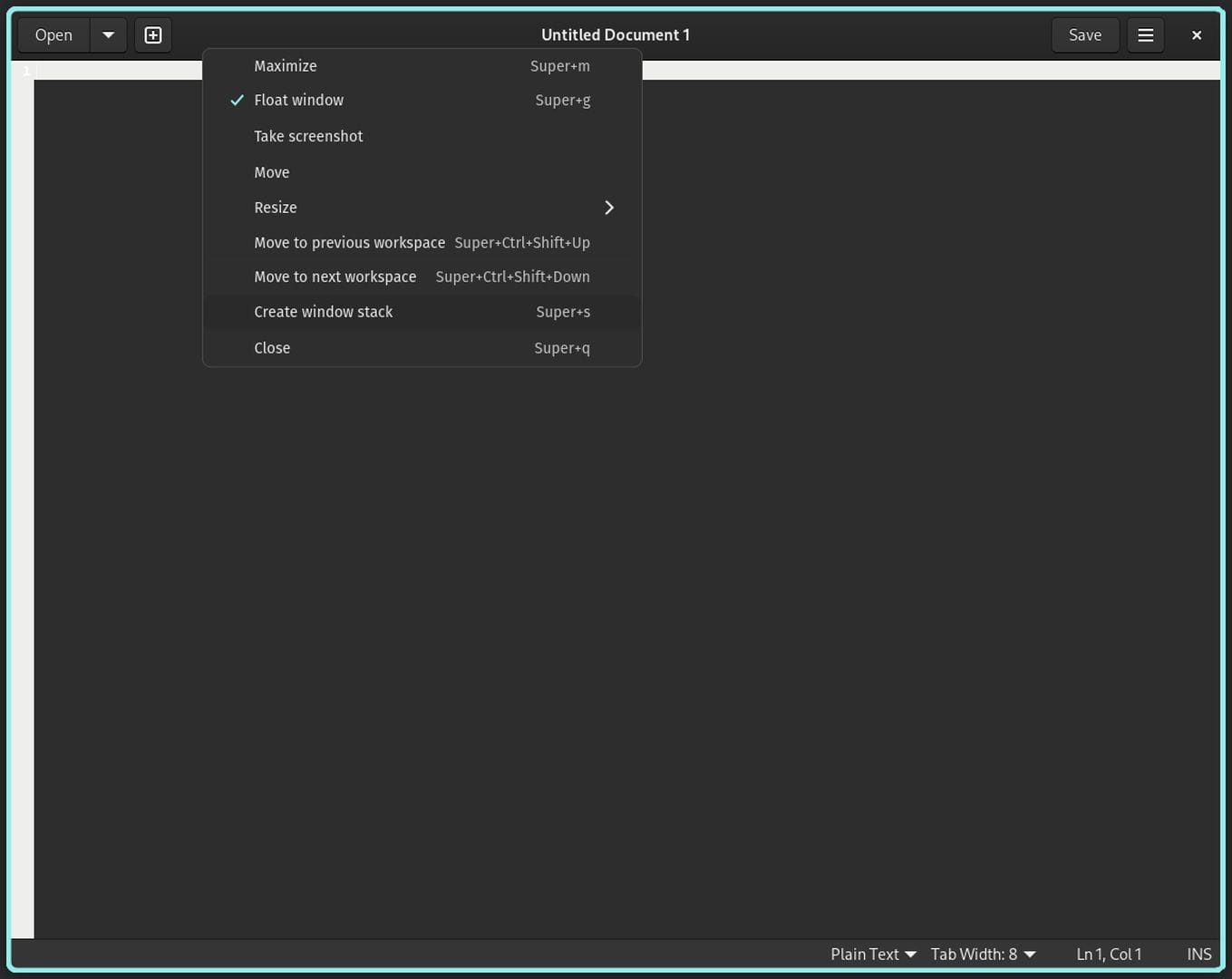The image size is (1232, 979).
Task: Choose Take screenshot from the menu
Action: 308,135
